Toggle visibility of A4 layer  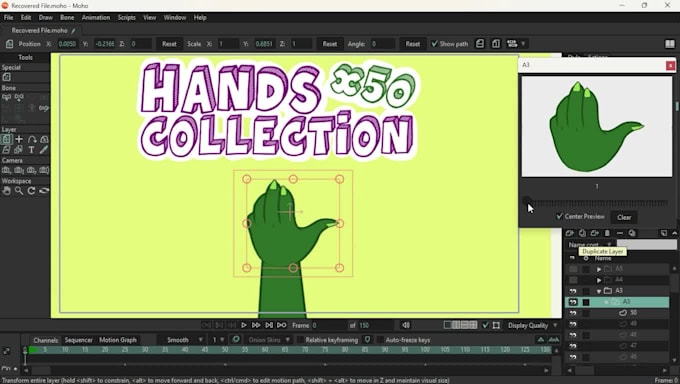(x=573, y=280)
